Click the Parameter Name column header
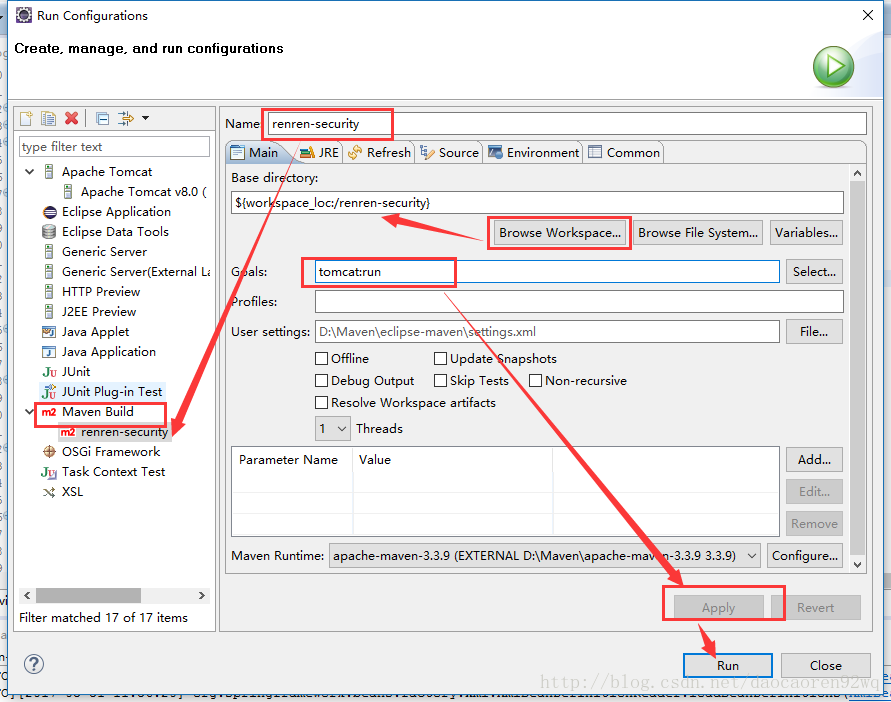The width and height of the screenshot is (891, 702). 288,460
